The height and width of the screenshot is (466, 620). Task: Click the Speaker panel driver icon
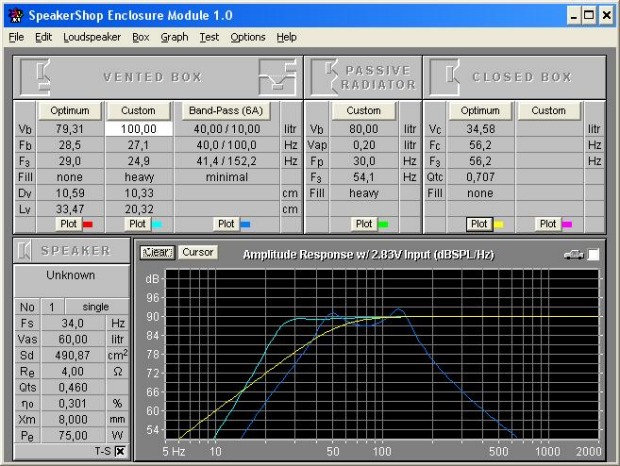(x=24, y=251)
